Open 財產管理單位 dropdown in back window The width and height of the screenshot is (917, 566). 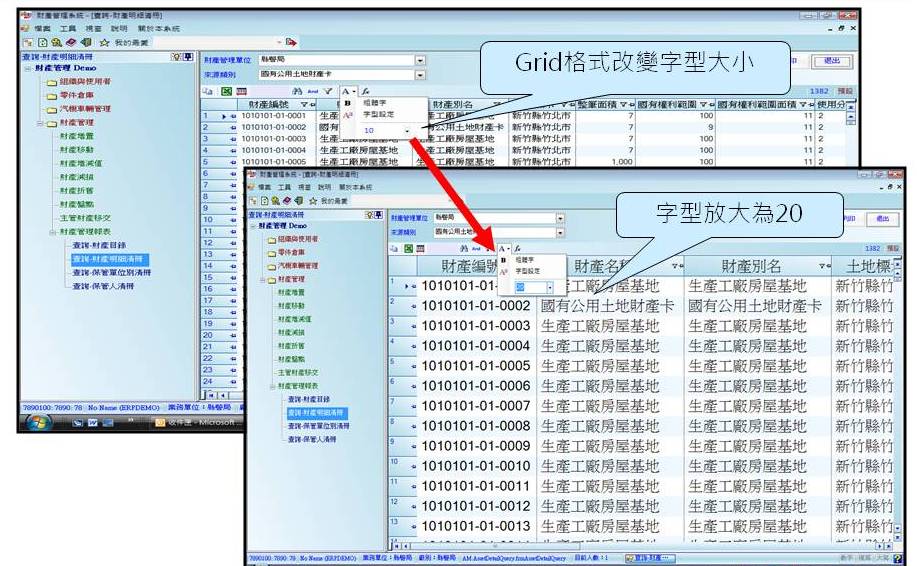coord(420,60)
